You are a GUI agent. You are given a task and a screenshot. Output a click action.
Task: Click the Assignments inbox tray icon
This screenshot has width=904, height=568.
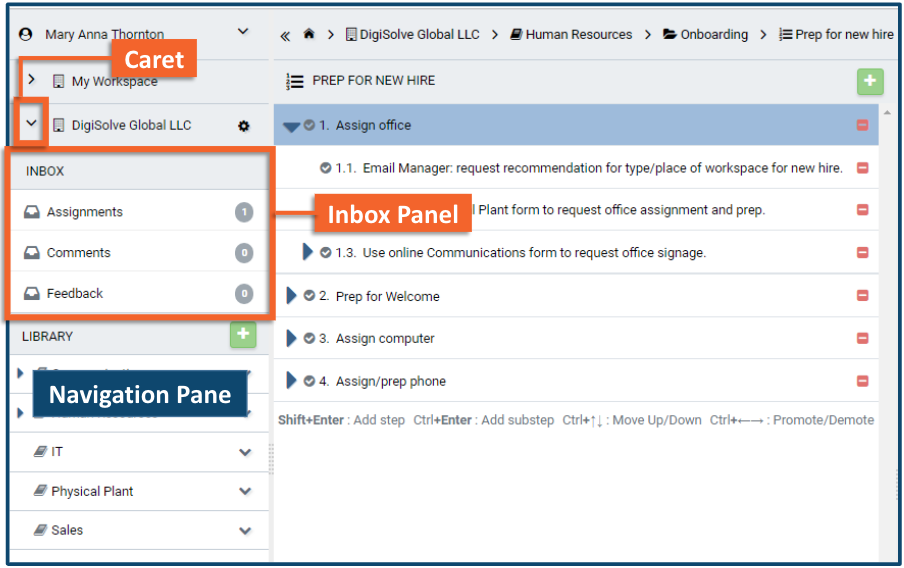32,212
